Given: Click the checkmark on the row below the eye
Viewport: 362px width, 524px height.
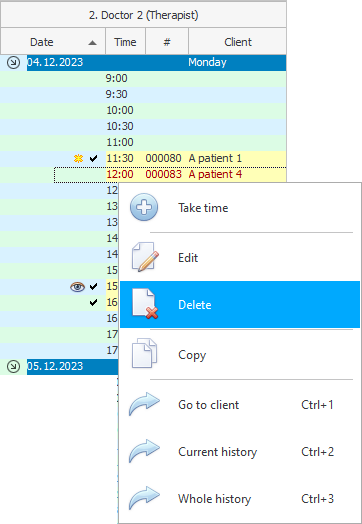Looking at the screenshot, I should [94, 302].
